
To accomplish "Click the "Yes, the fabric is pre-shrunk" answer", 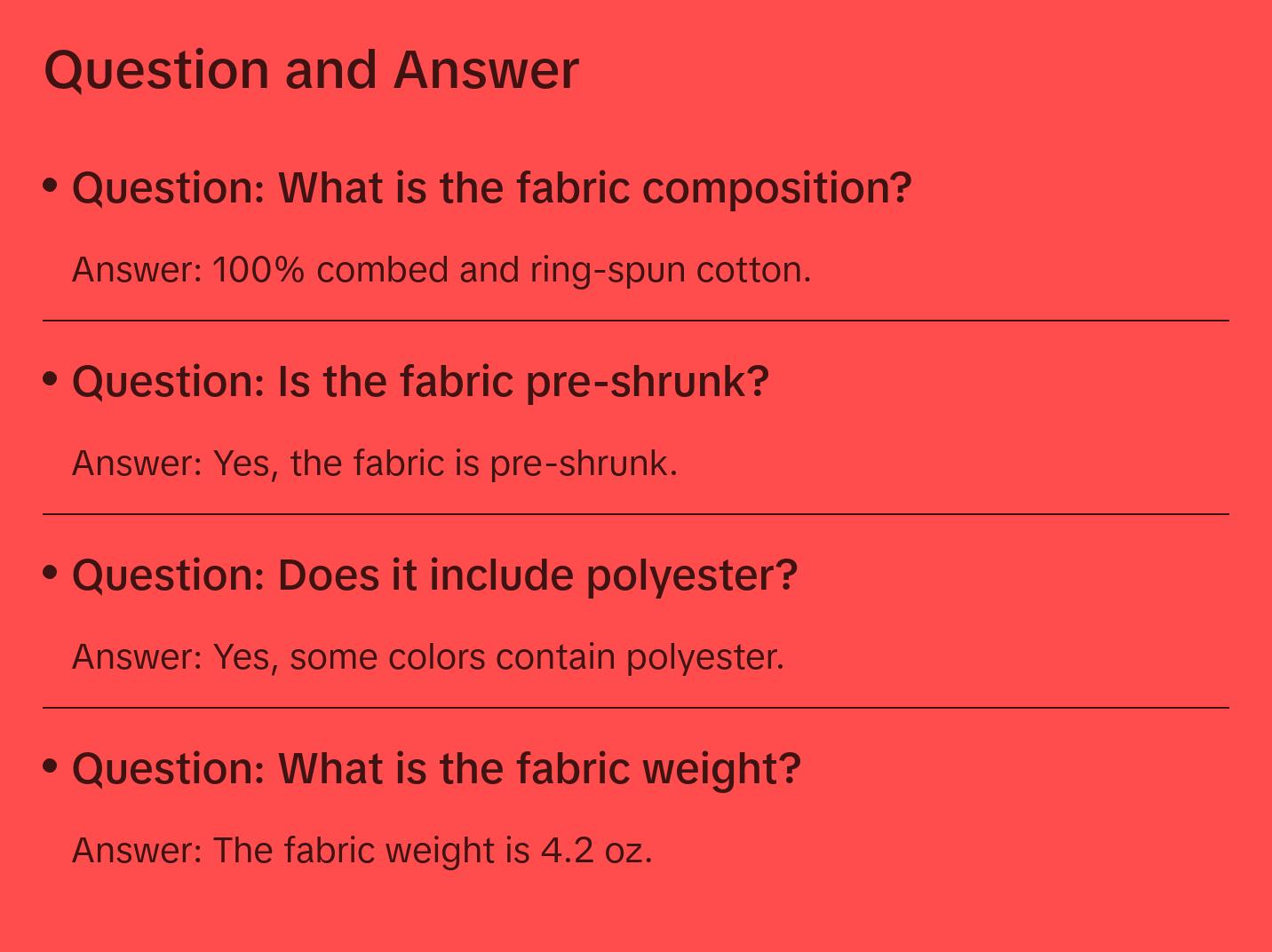I will [x=374, y=464].
